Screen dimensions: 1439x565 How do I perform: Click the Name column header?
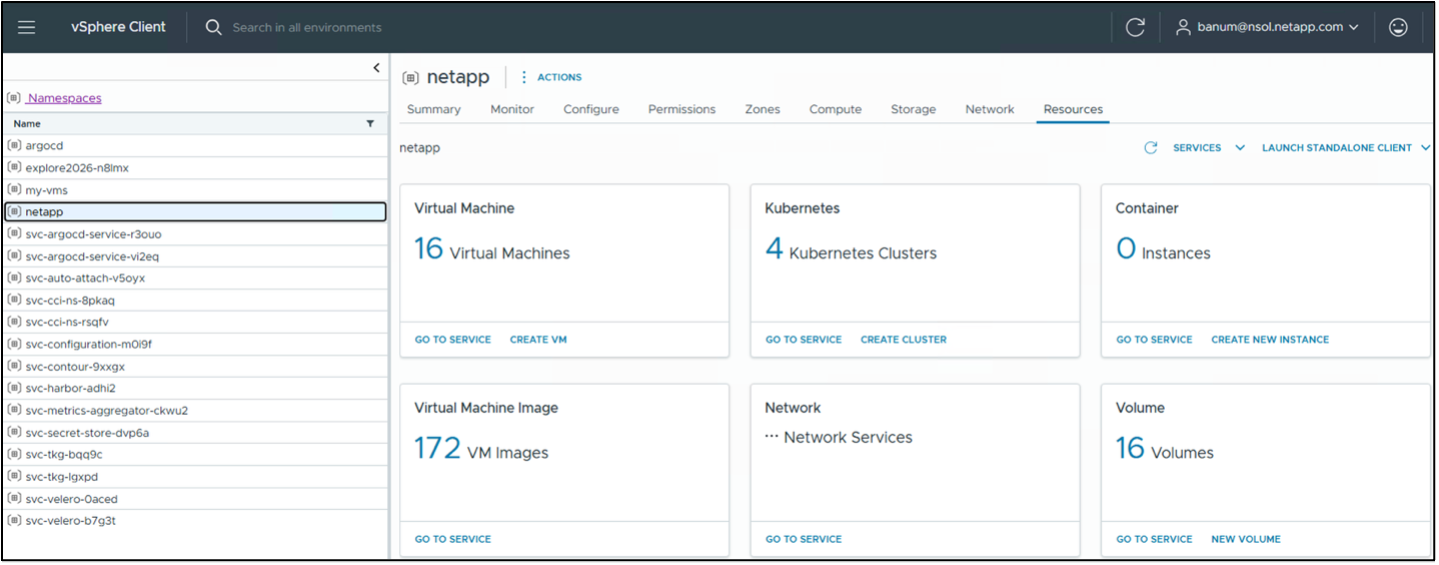(27, 124)
